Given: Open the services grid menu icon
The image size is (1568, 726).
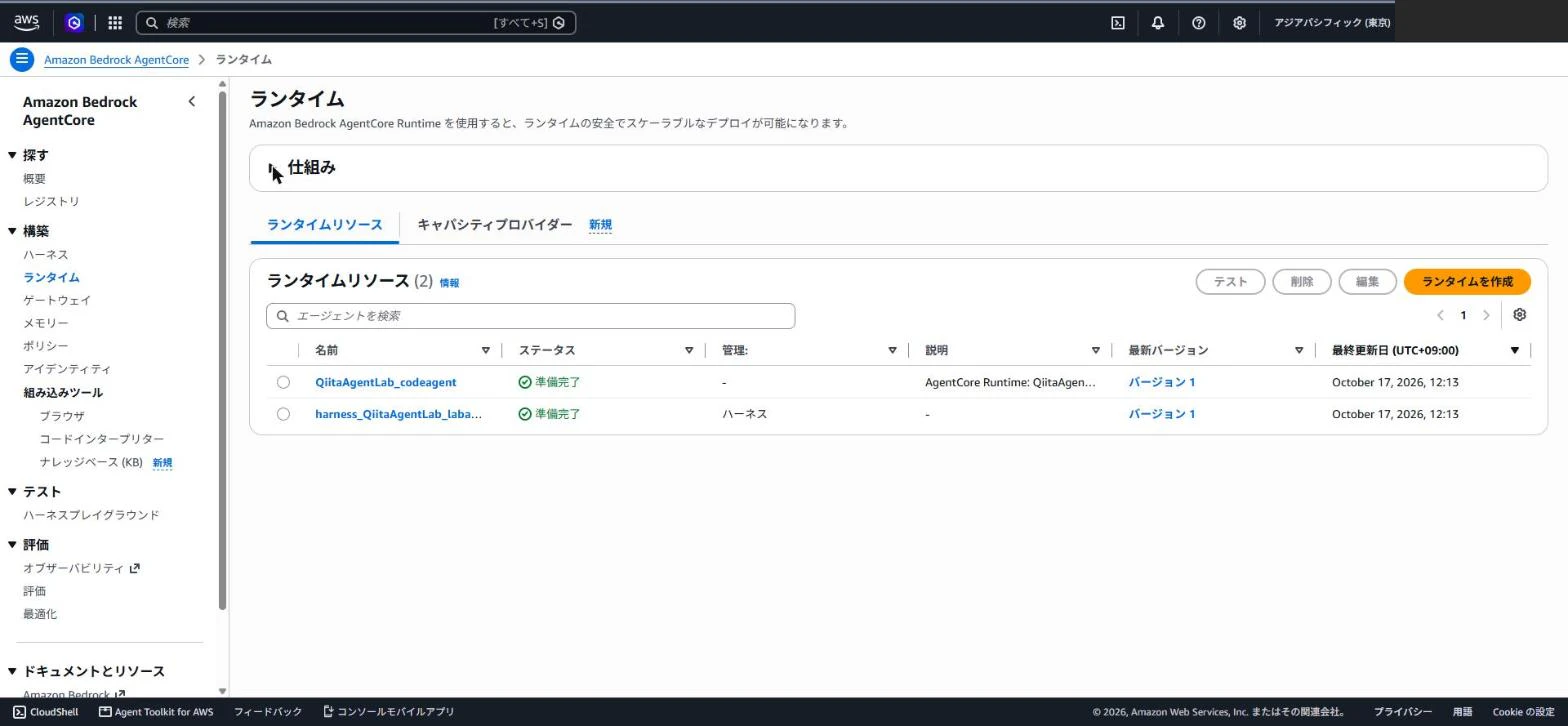Looking at the screenshot, I should click(115, 22).
